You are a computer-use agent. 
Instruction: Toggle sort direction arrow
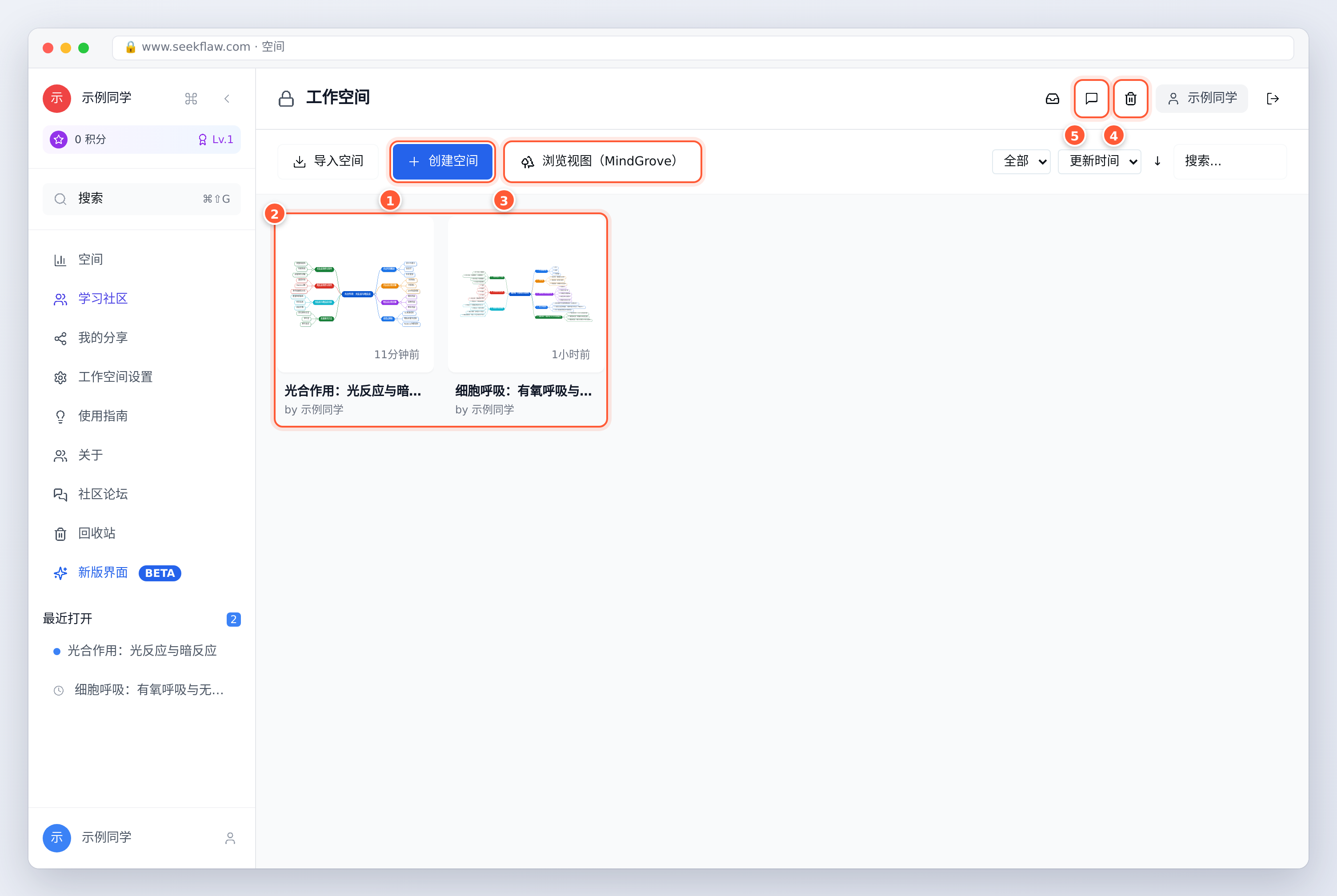click(1157, 162)
